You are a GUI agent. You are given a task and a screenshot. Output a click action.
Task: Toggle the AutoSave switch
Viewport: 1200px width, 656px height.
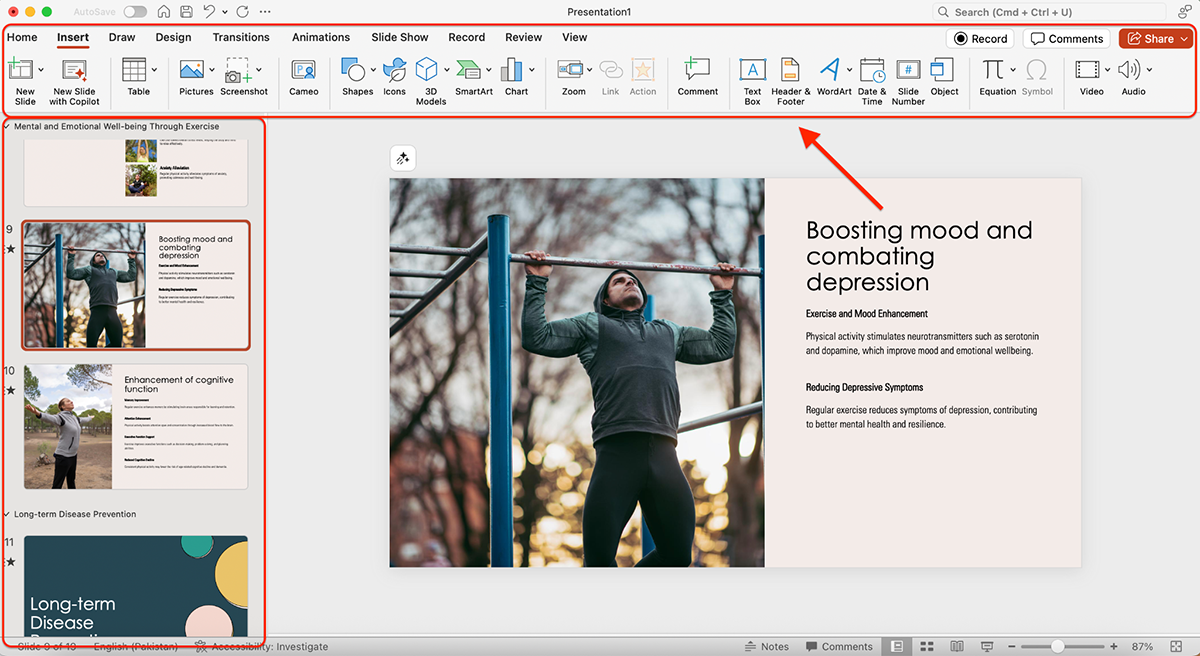135,12
